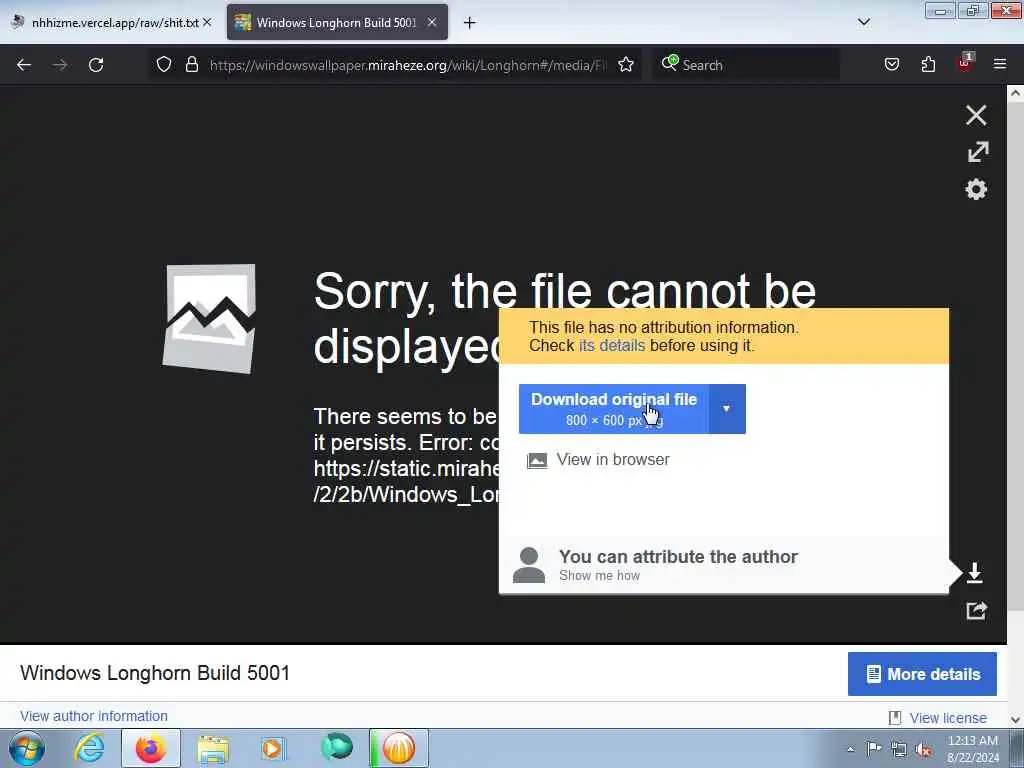Viewport: 1024px width, 768px height.
Task: Click the taskbar clock showing 12:13 AM
Action: tap(972, 748)
